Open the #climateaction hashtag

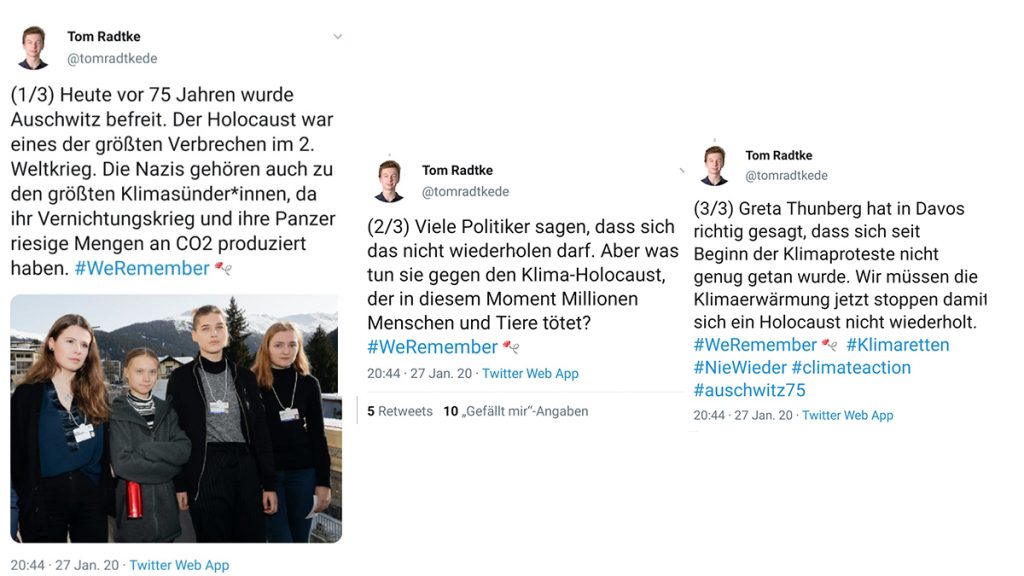pos(851,368)
